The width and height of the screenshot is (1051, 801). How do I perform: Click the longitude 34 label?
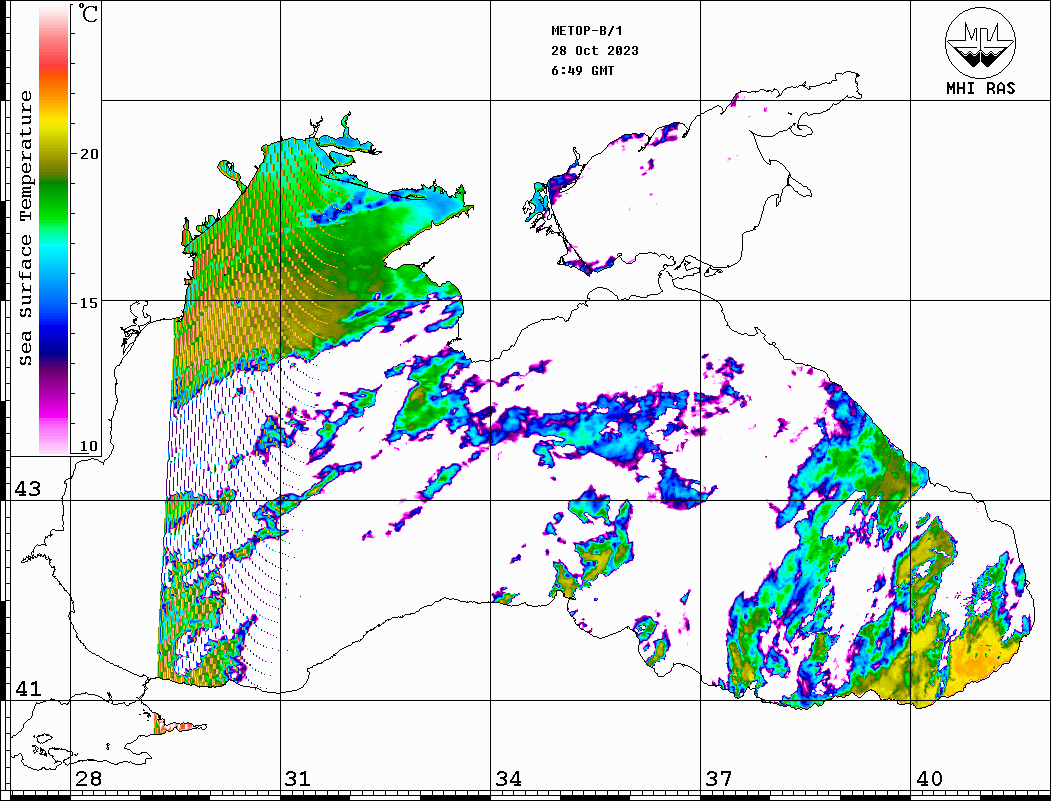pyautogui.click(x=508, y=779)
